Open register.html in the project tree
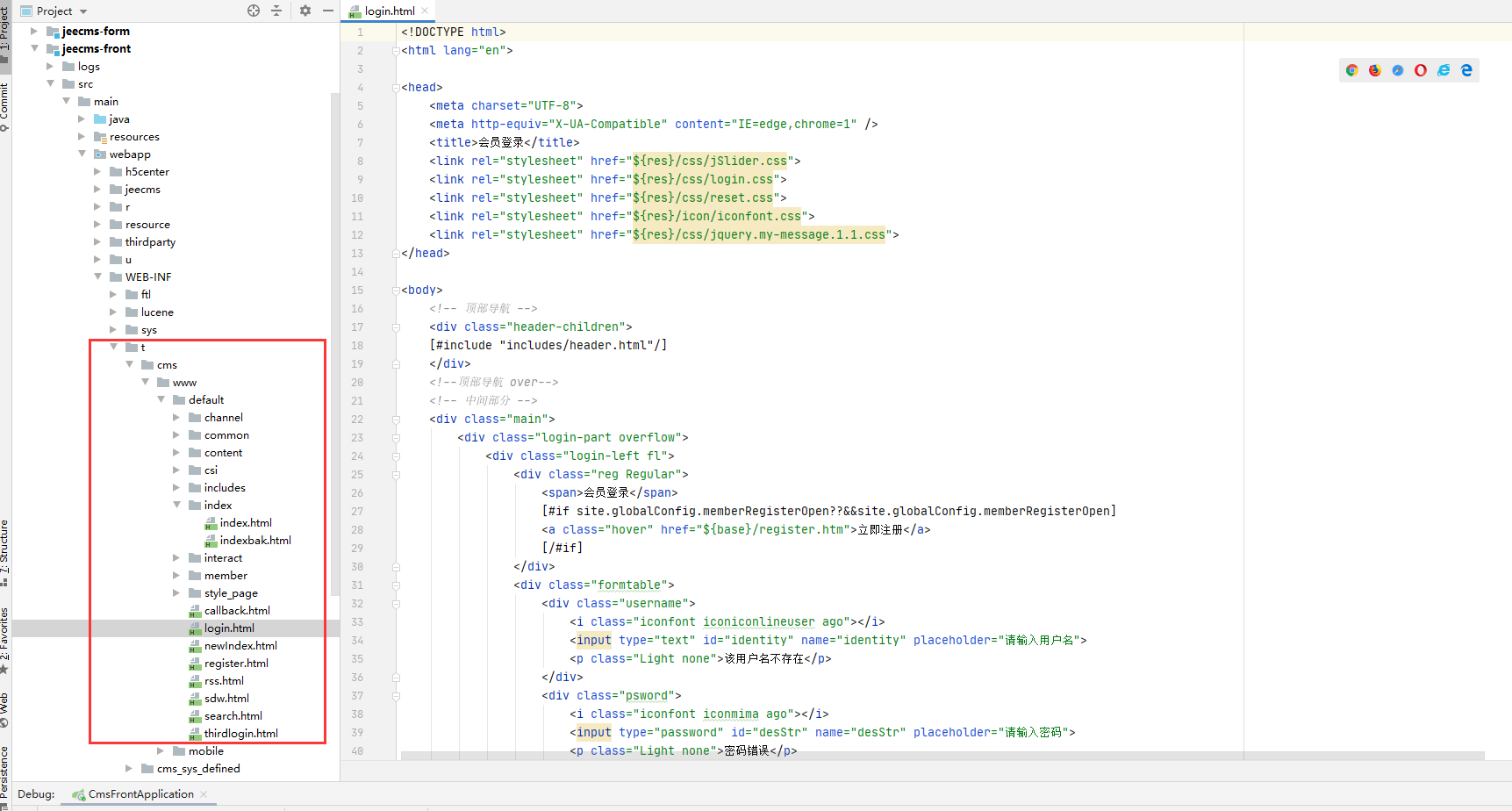 (x=236, y=664)
